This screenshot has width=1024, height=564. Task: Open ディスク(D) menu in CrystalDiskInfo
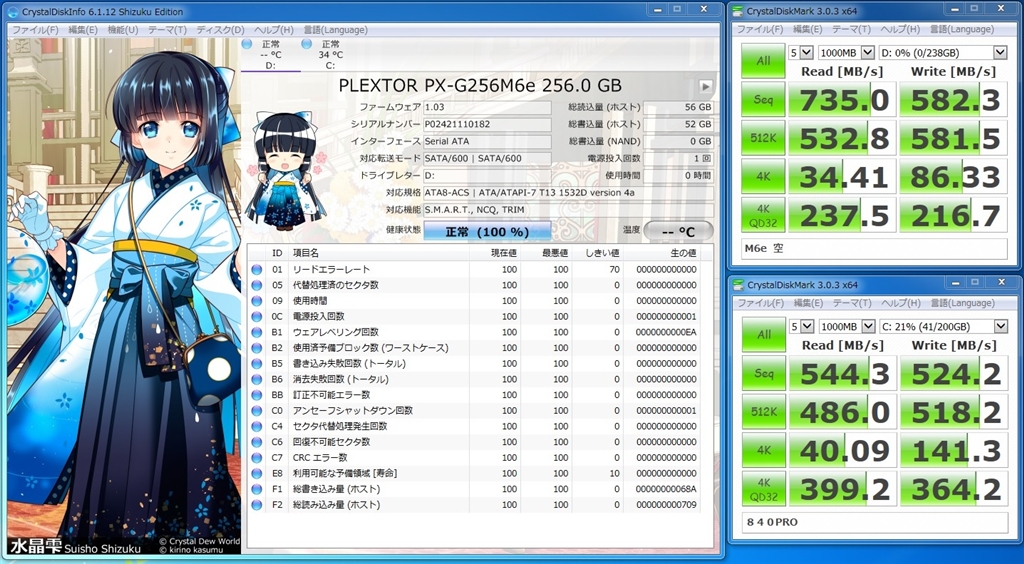[x=220, y=30]
